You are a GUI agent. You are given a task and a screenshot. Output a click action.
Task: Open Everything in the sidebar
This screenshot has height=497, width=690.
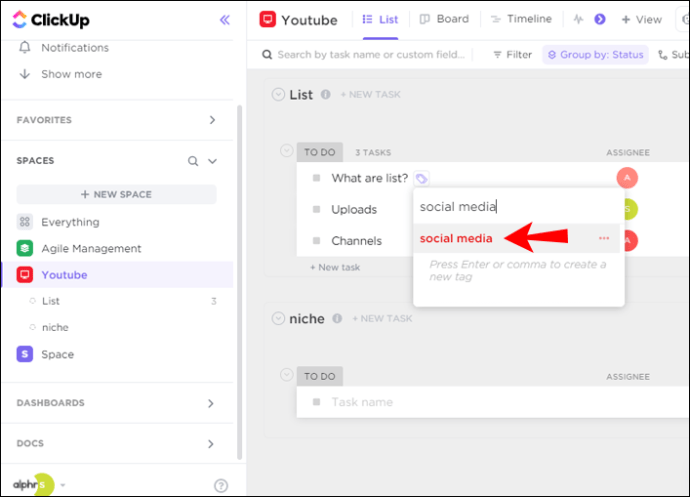70,222
